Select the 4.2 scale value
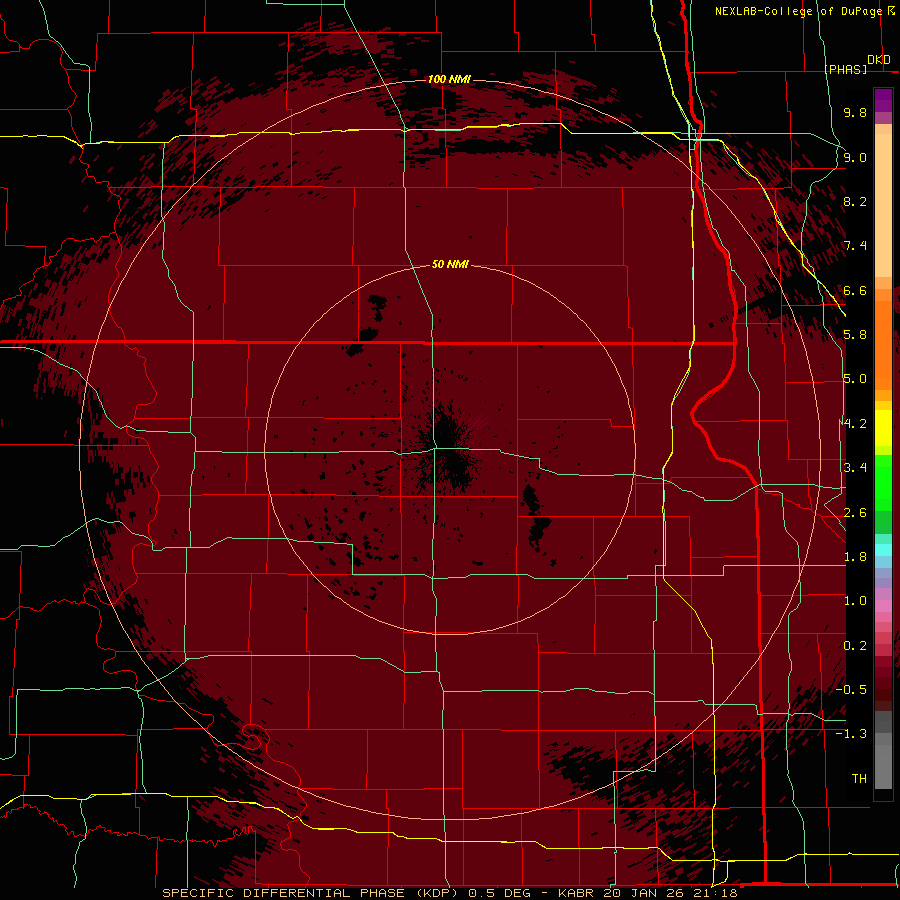Screen dimensions: 900x900 point(855,424)
